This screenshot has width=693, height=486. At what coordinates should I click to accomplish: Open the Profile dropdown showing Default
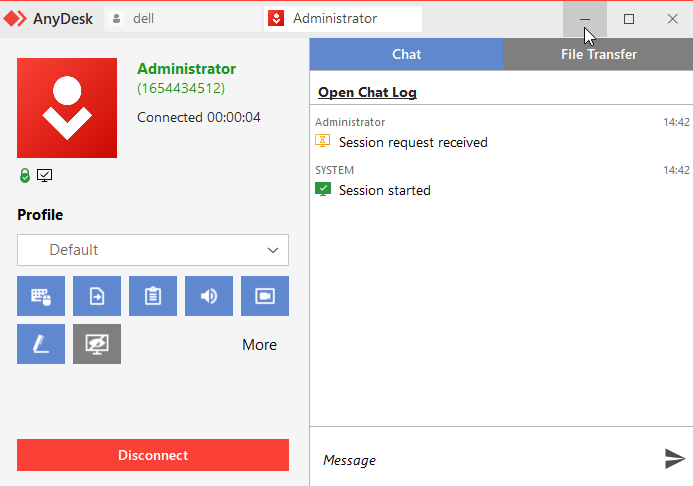click(153, 250)
